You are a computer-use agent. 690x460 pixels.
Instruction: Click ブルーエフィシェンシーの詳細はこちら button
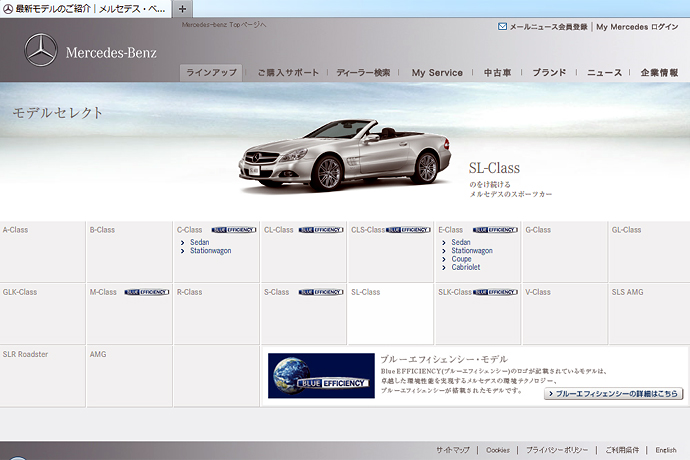(613, 394)
